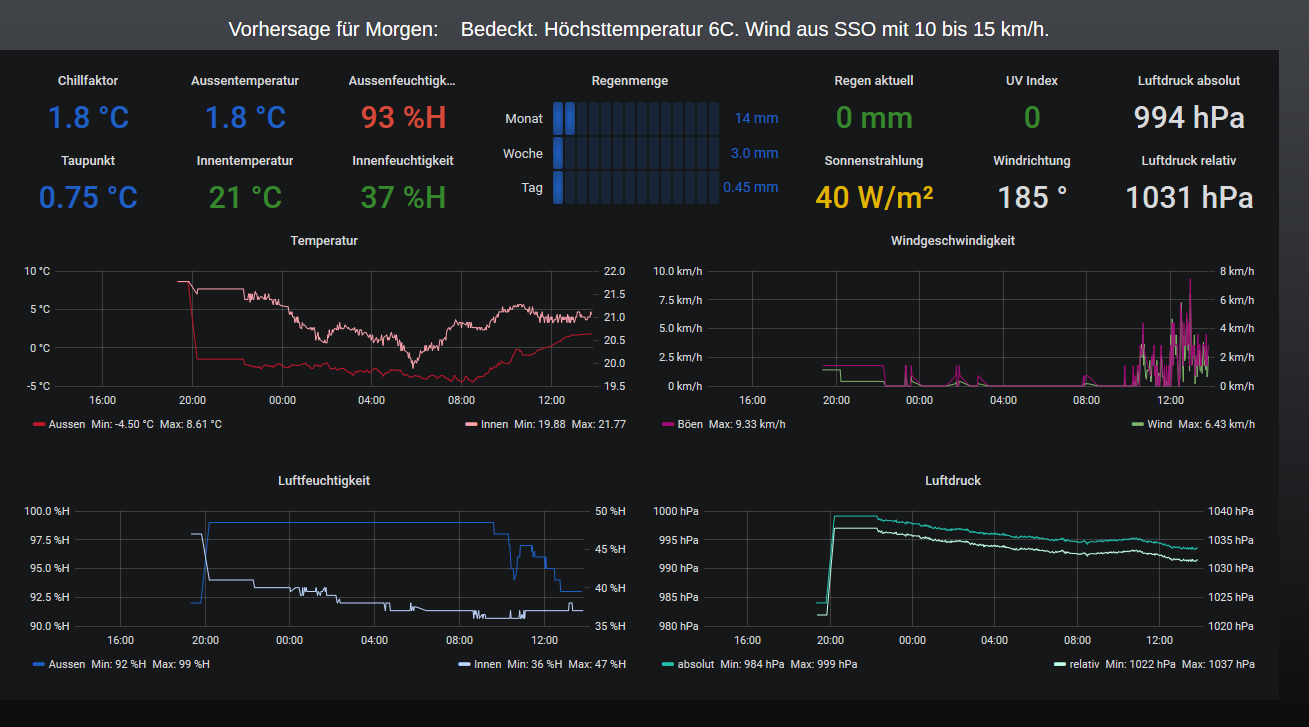Open the Temperatur graph panel title
Viewport: 1309px width, 727px height.
coord(324,241)
